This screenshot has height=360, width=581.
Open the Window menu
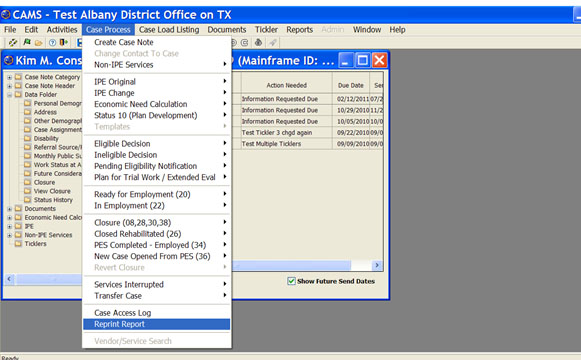point(367,30)
